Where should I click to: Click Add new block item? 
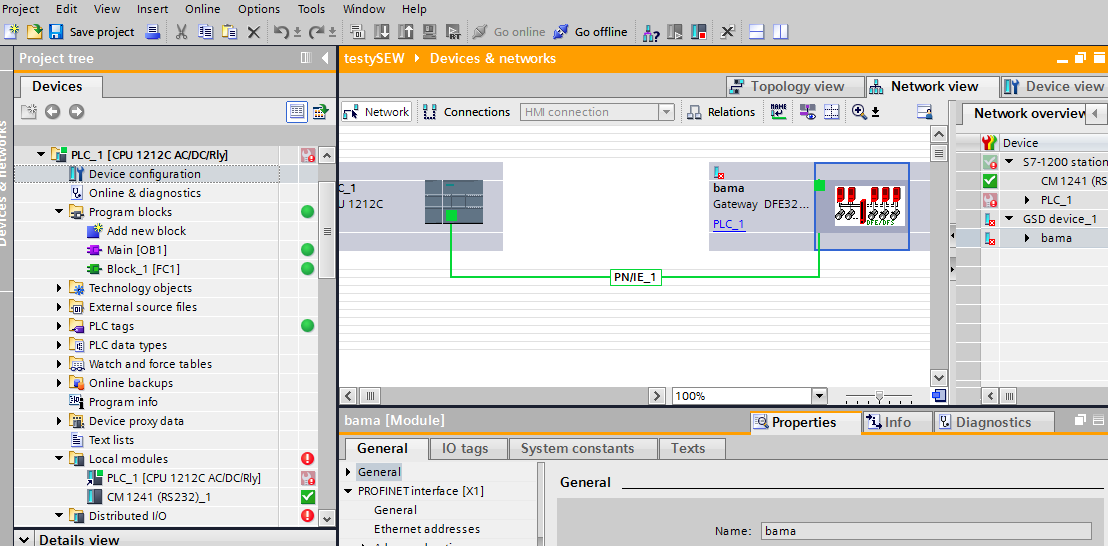coord(146,231)
